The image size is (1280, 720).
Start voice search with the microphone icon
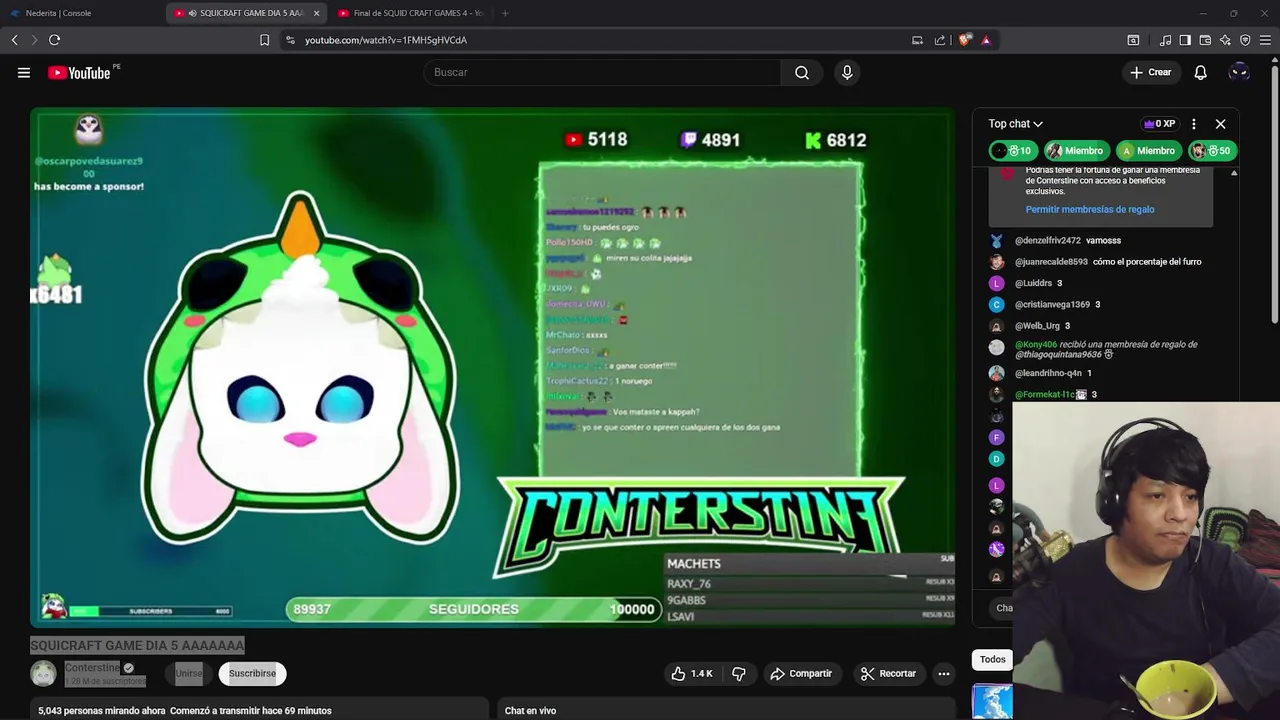[847, 72]
